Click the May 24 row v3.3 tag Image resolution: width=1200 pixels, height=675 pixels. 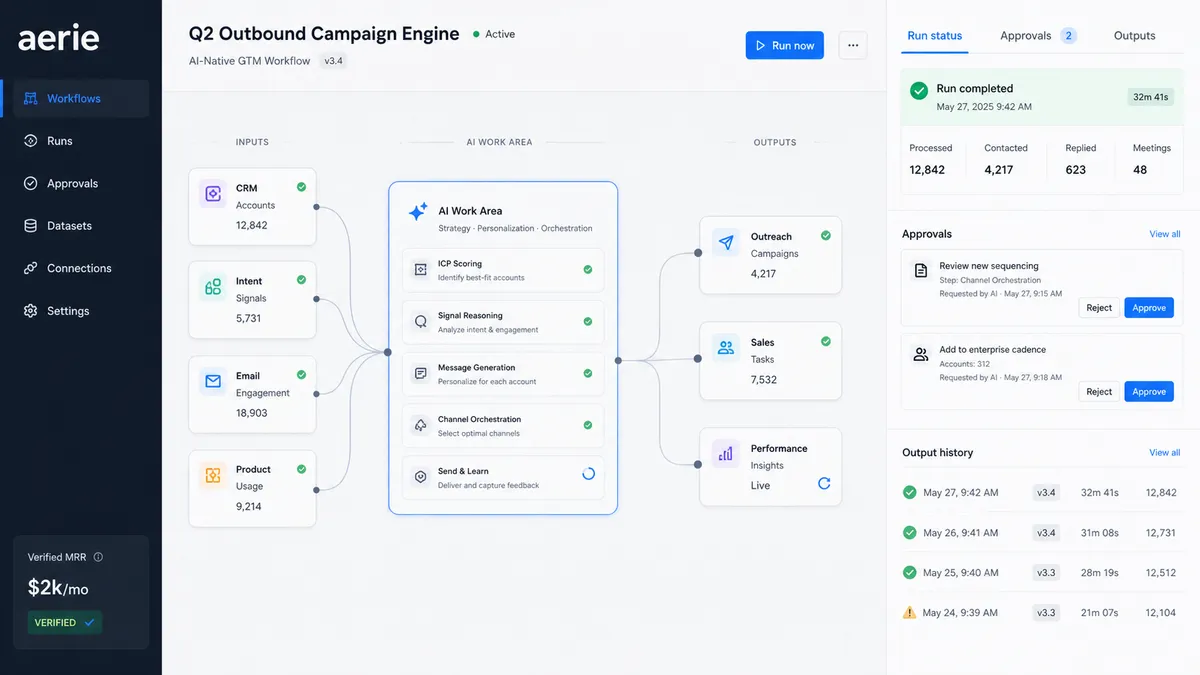coord(1046,612)
